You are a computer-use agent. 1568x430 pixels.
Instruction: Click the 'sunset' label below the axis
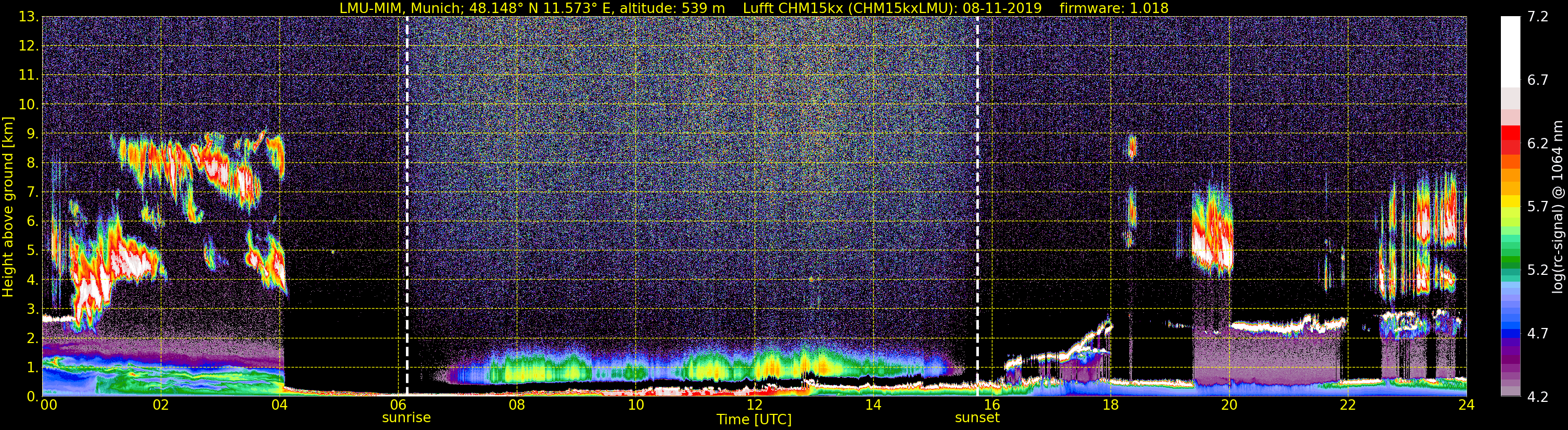click(x=977, y=418)
